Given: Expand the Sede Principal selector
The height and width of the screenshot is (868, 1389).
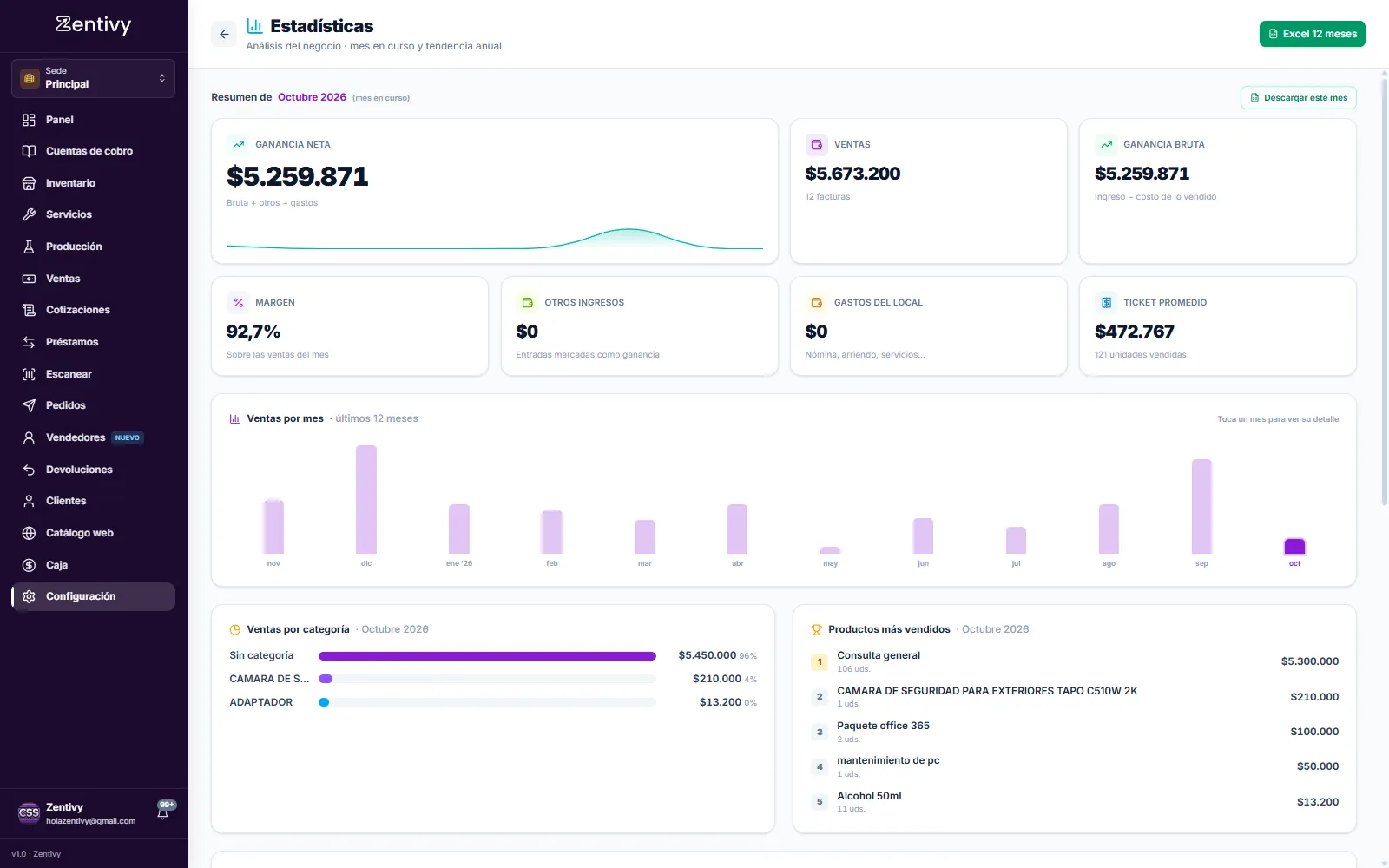Looking at the screenshot, I should tap(93, 78).
